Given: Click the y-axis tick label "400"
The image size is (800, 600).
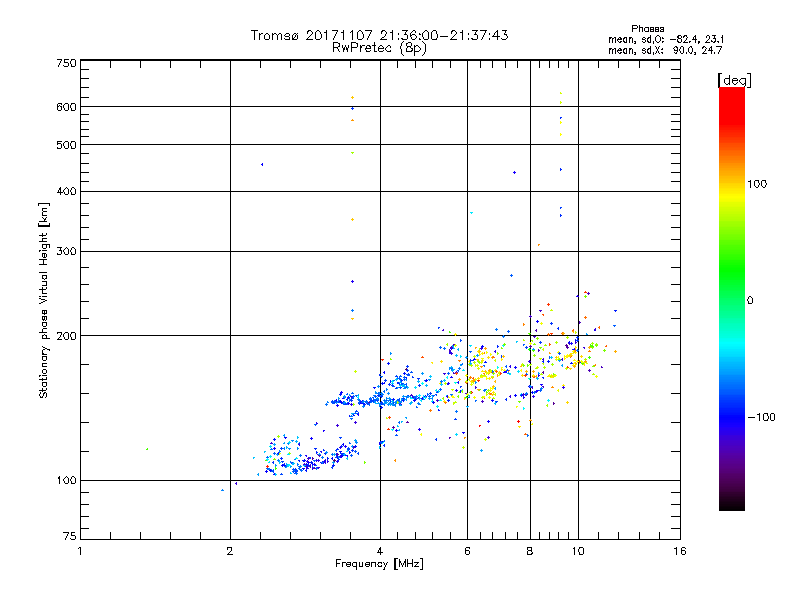Looking at the screenshot, I should pyautogui.click(x=66, y=191).
